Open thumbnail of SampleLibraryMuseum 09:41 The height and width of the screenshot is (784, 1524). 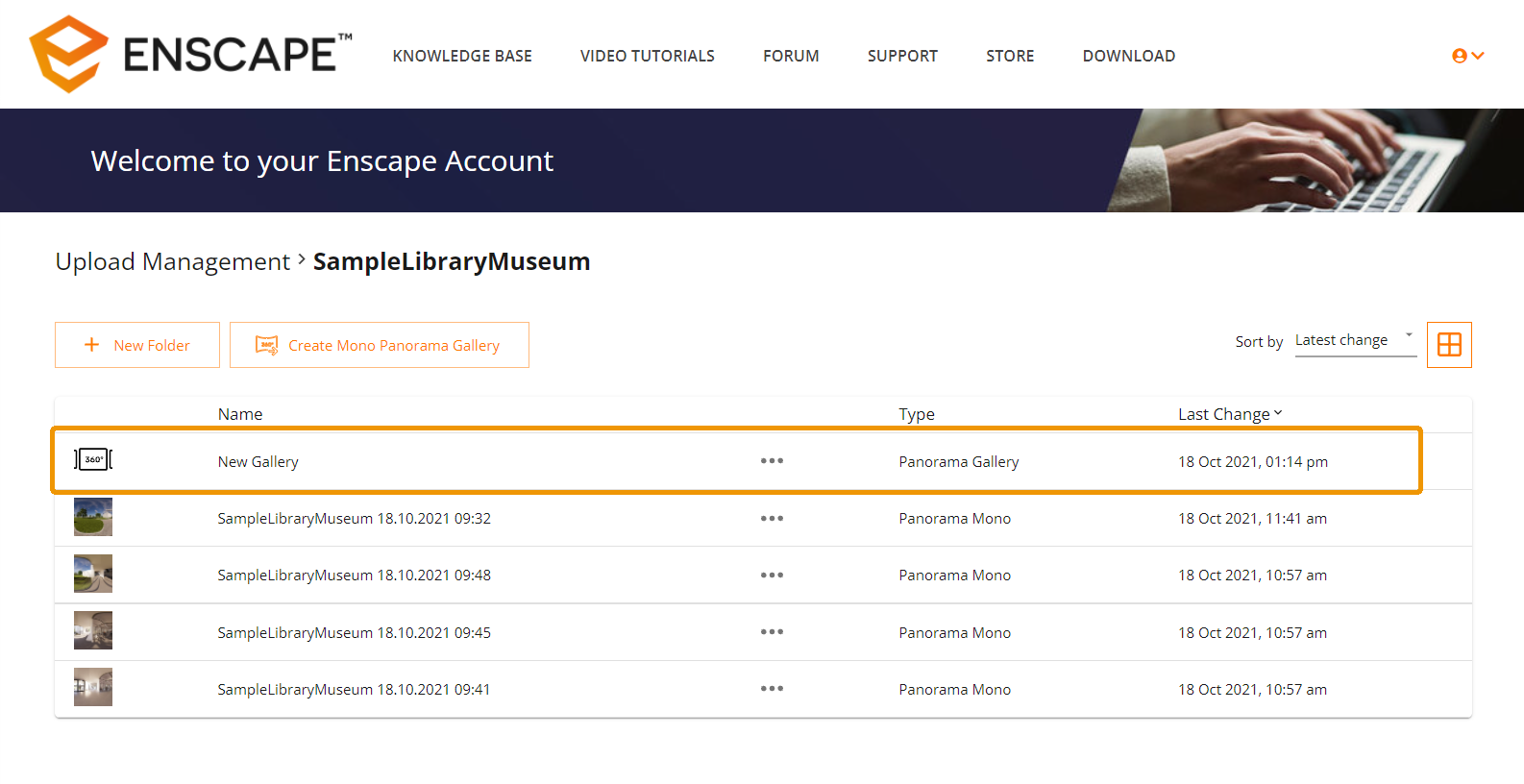tap(93, 687)
